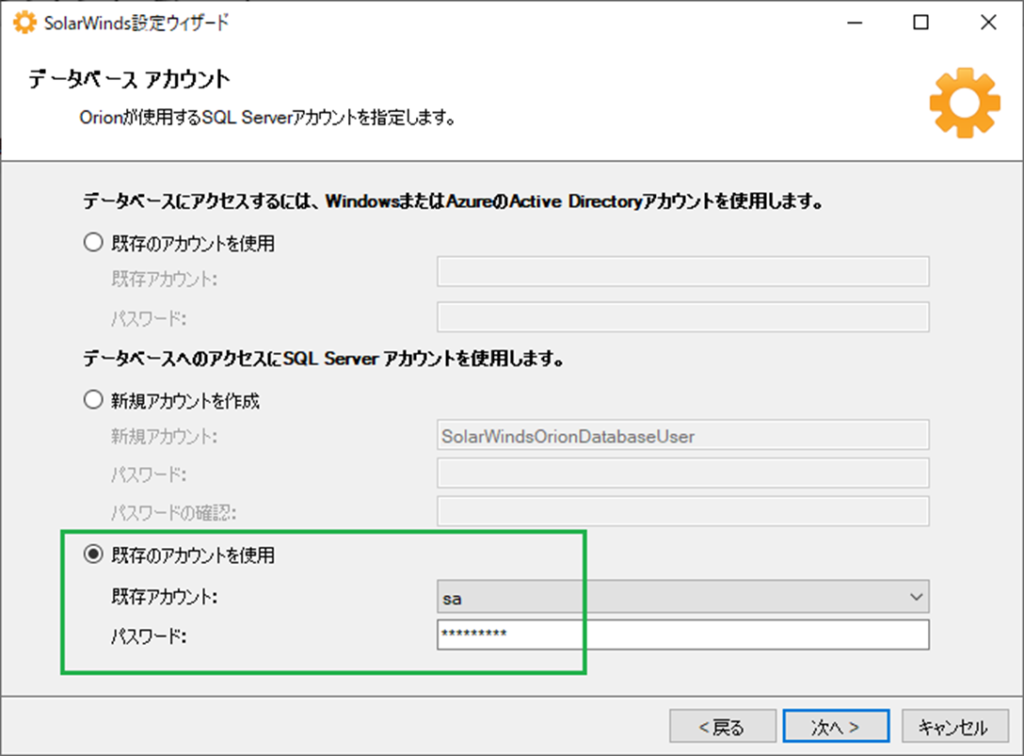Select 新規アカウントを作成 radio button
Screen dimensions: 1024x756
pyautogui.click(x=93, y=400)
